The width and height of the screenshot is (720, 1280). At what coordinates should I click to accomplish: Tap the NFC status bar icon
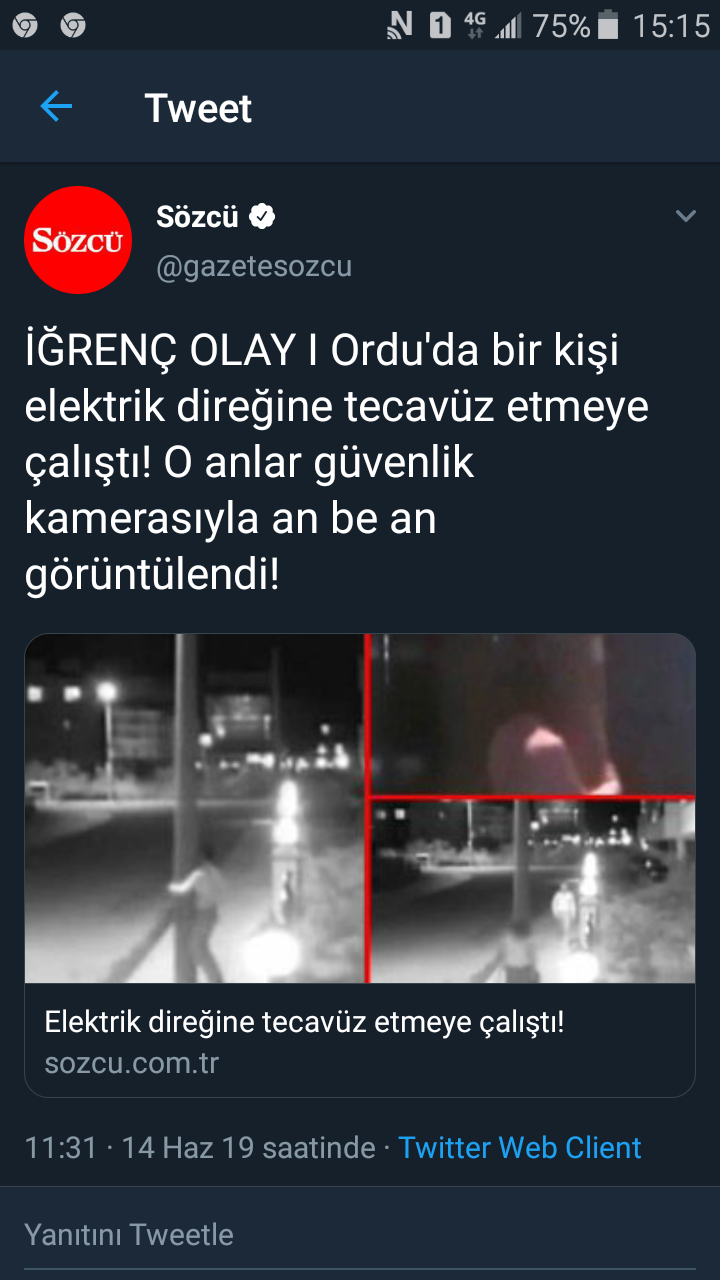[x=400, y=26]
